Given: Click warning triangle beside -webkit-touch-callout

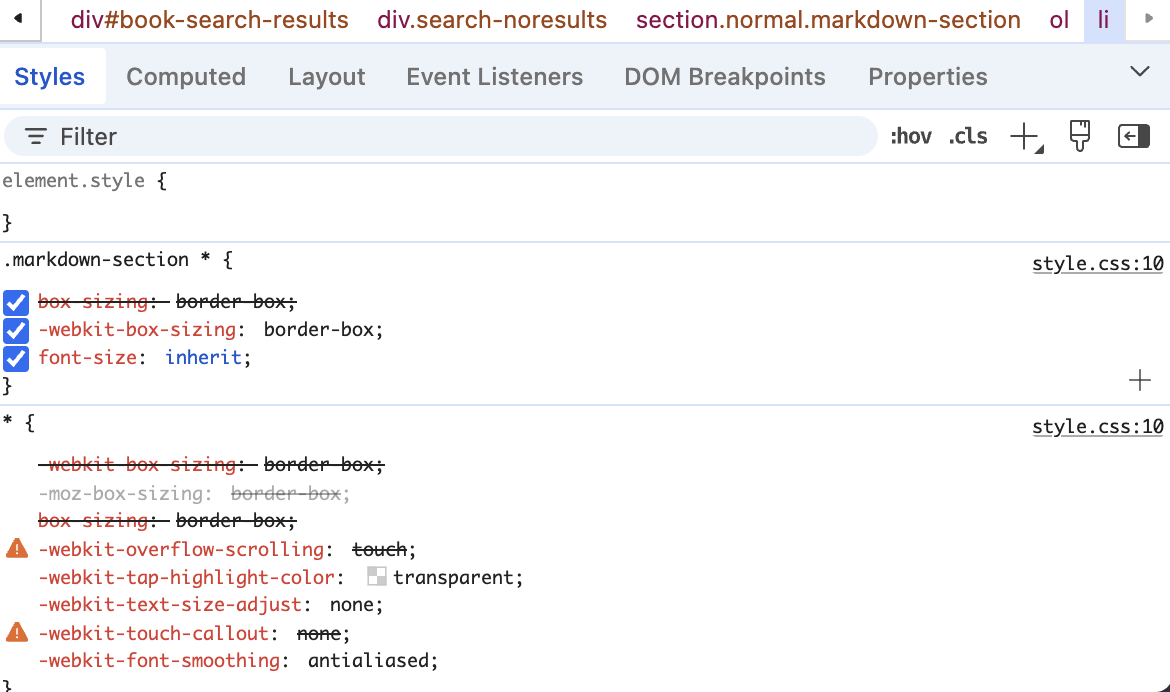Looking at the screenshot, I should [14, 632].
